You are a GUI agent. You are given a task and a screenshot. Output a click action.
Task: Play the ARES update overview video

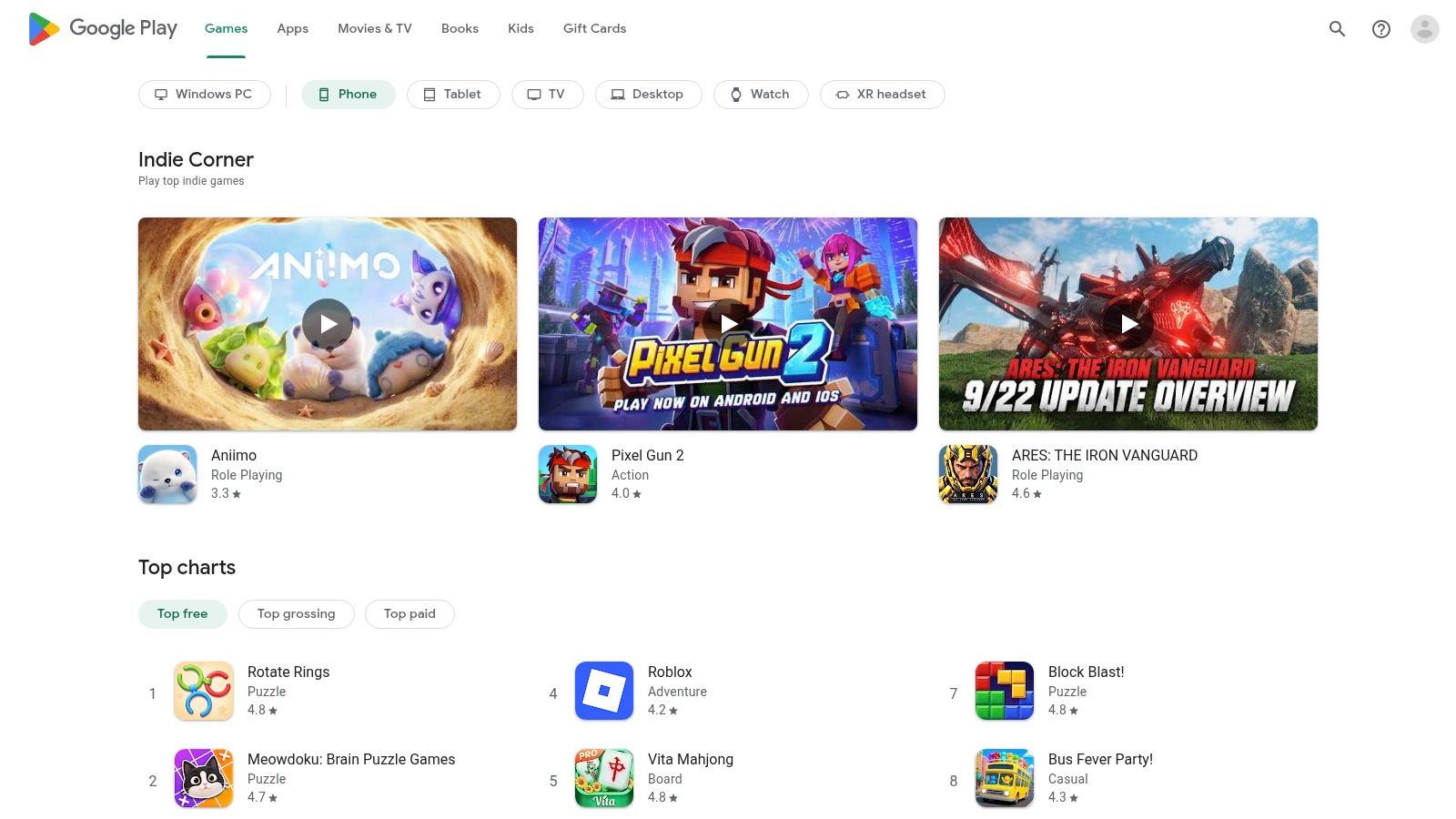click(1128, 324)
